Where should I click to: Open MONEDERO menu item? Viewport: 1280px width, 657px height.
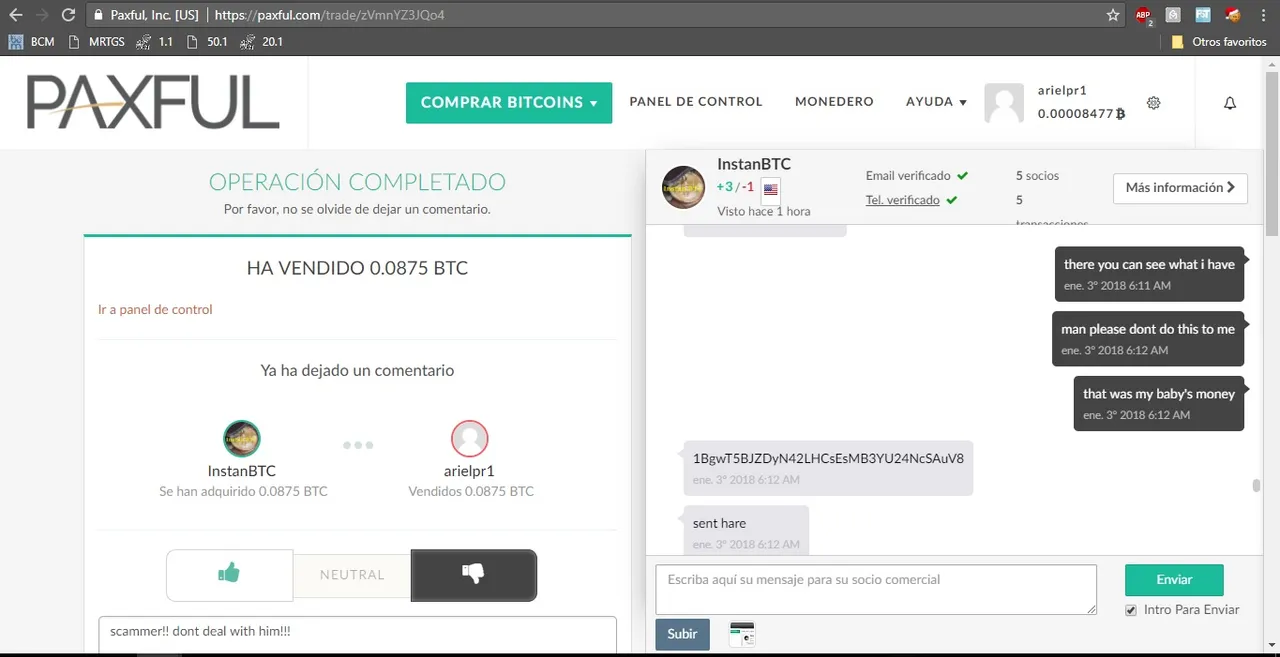tap(834, 102)
